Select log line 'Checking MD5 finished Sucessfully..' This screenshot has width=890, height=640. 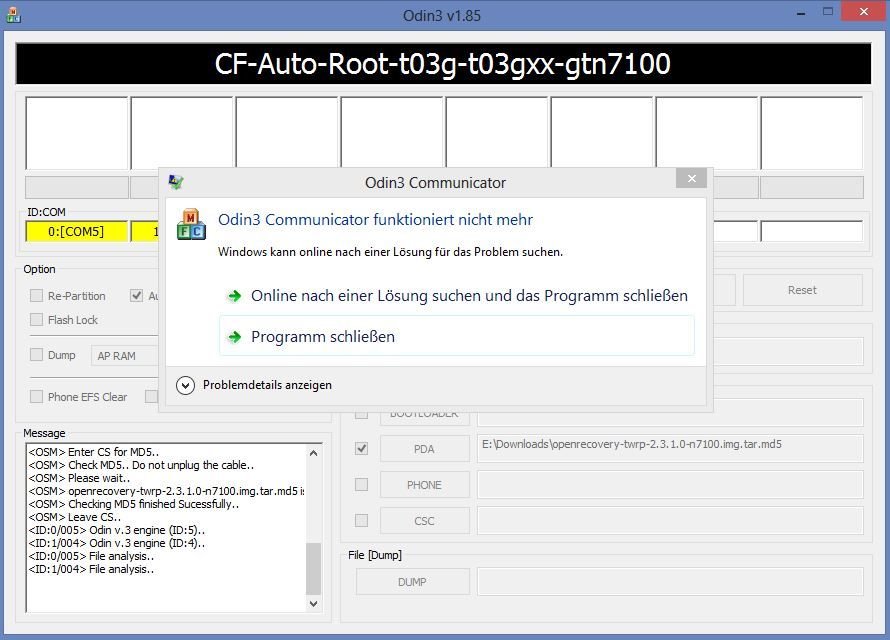coord(134,504)
